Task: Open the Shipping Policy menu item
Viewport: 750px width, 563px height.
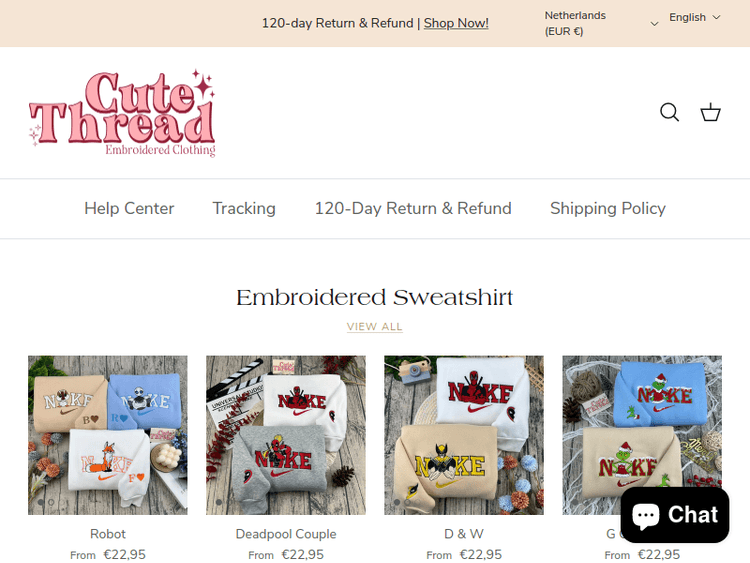Action: pos(607,209)
